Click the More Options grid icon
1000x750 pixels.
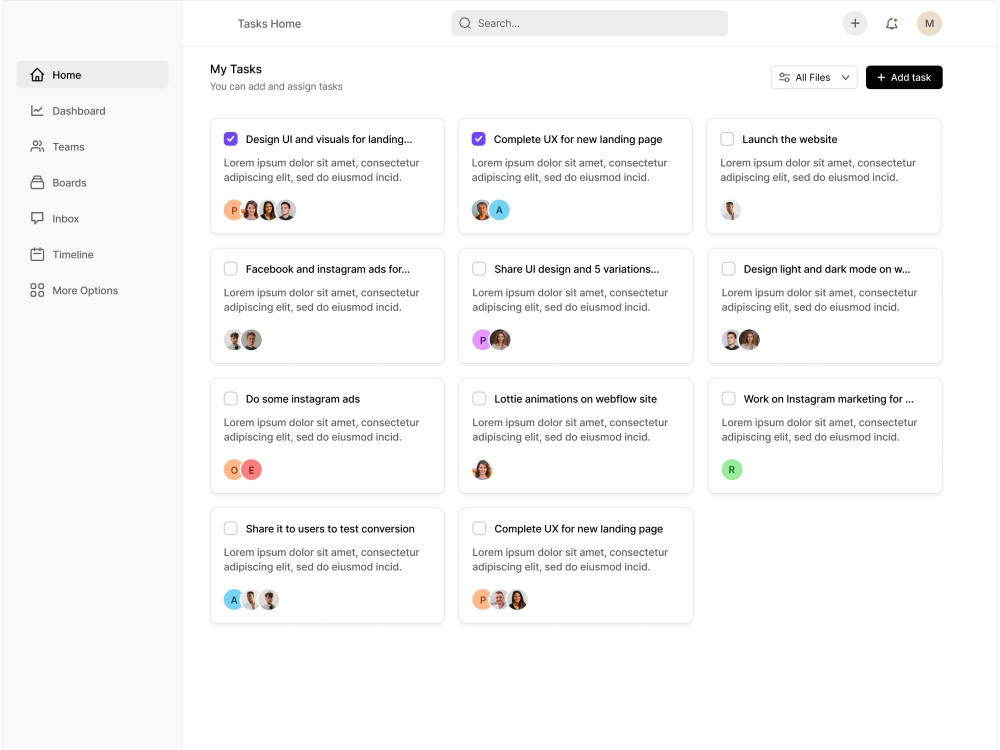pyautogui.click(x=37, y=290)
